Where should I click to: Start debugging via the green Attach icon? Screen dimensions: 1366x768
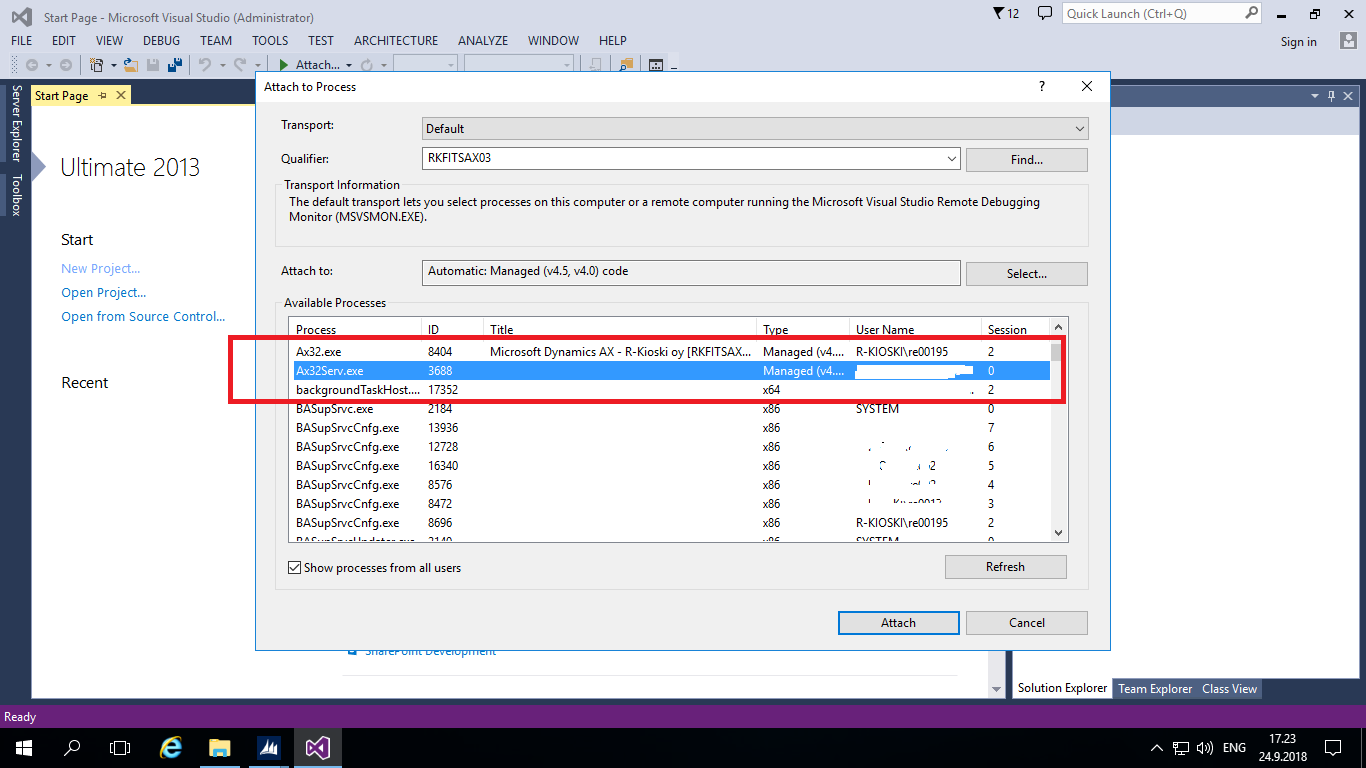283,64
